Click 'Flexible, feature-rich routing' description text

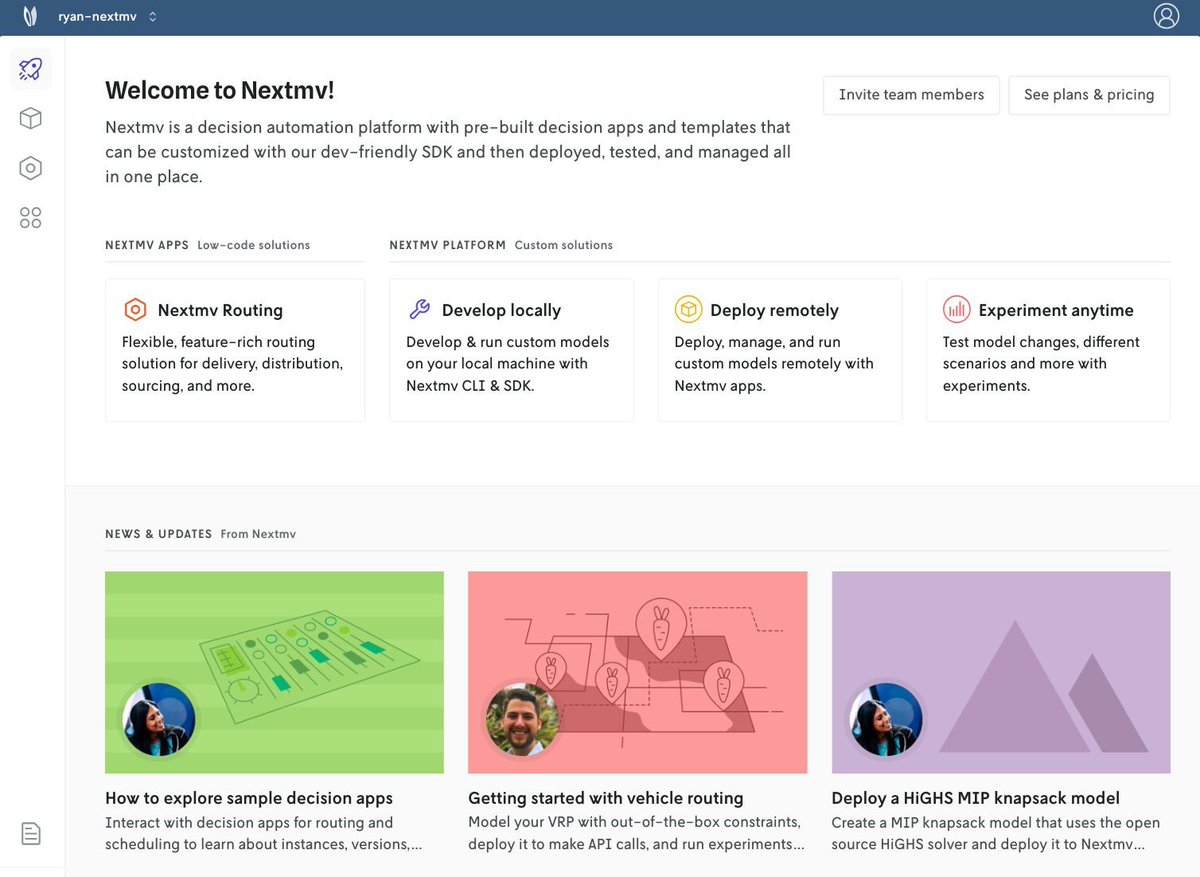point(232,364)
